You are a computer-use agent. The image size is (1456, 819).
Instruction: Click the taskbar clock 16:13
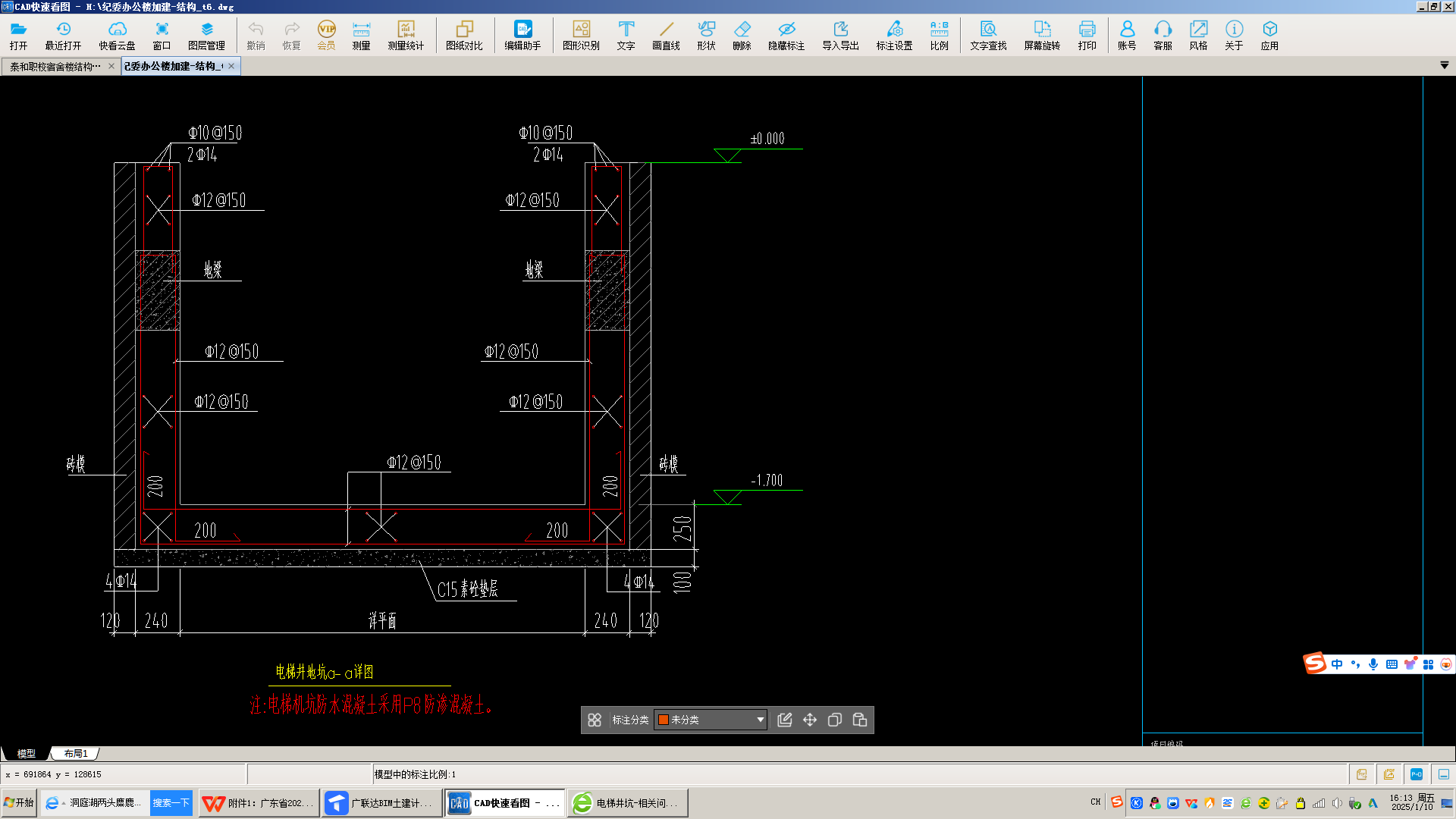click(x=1411, y=802)
